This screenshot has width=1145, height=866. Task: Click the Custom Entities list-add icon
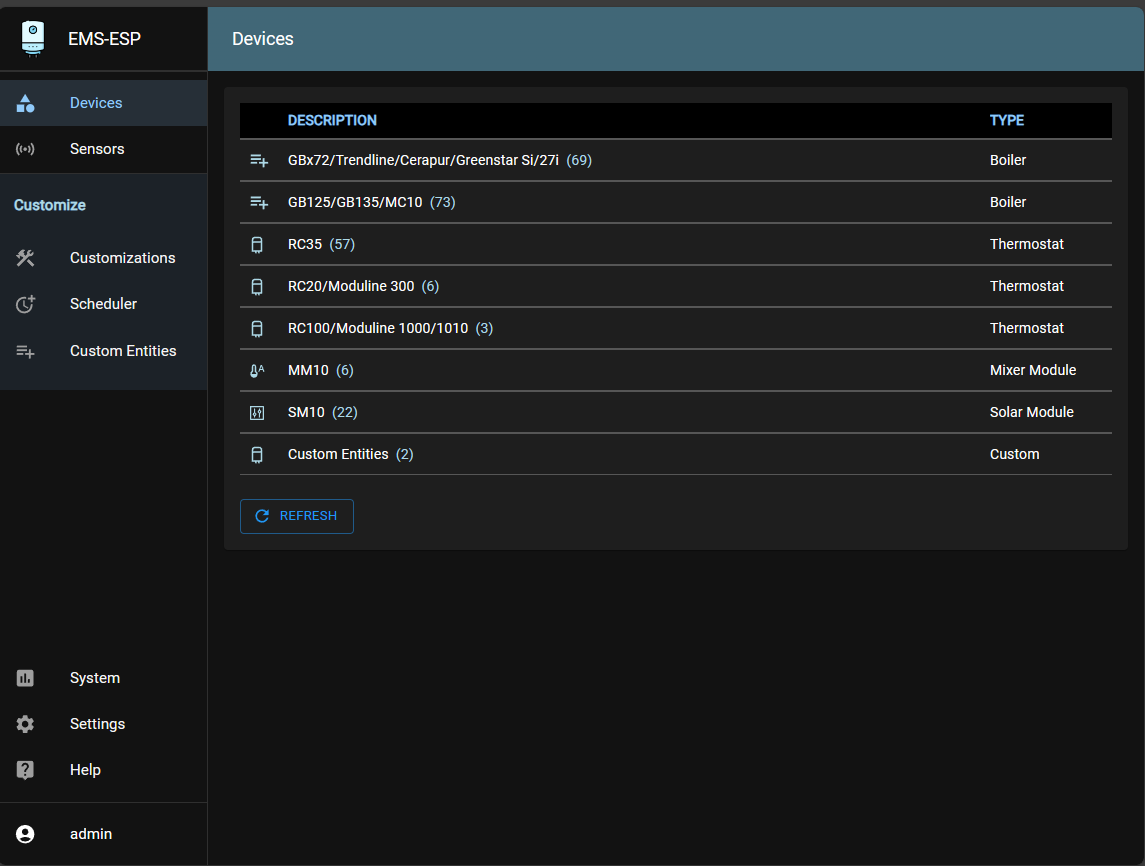point(26,351)
